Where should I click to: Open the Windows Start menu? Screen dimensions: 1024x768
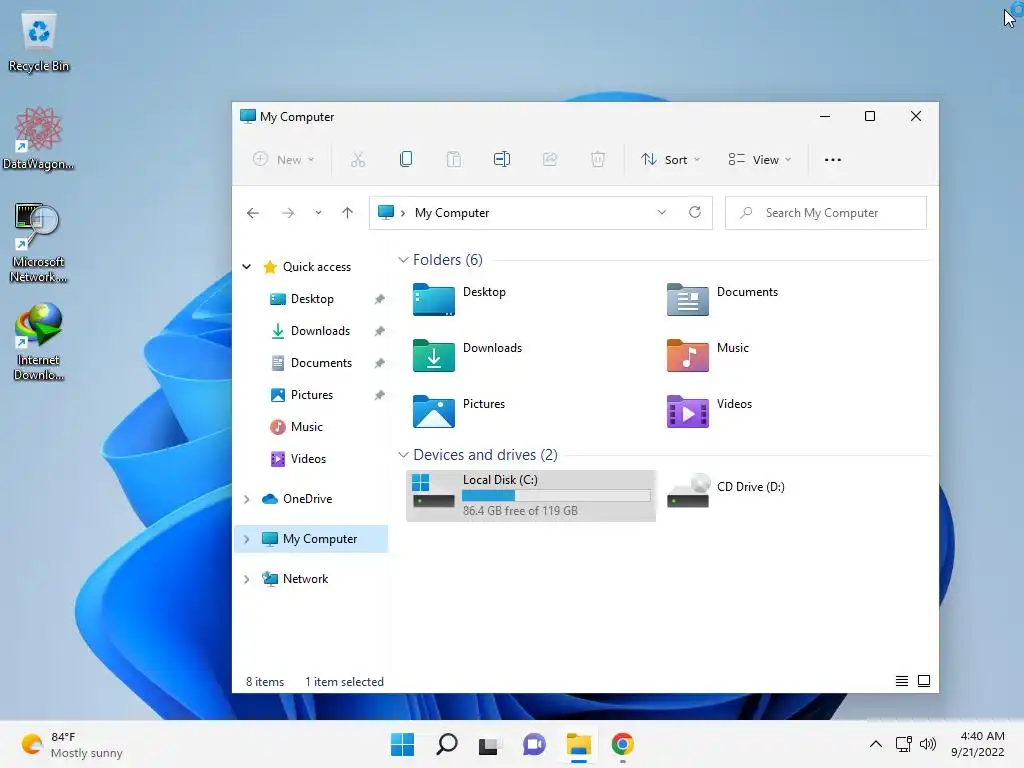pos(402,744)
